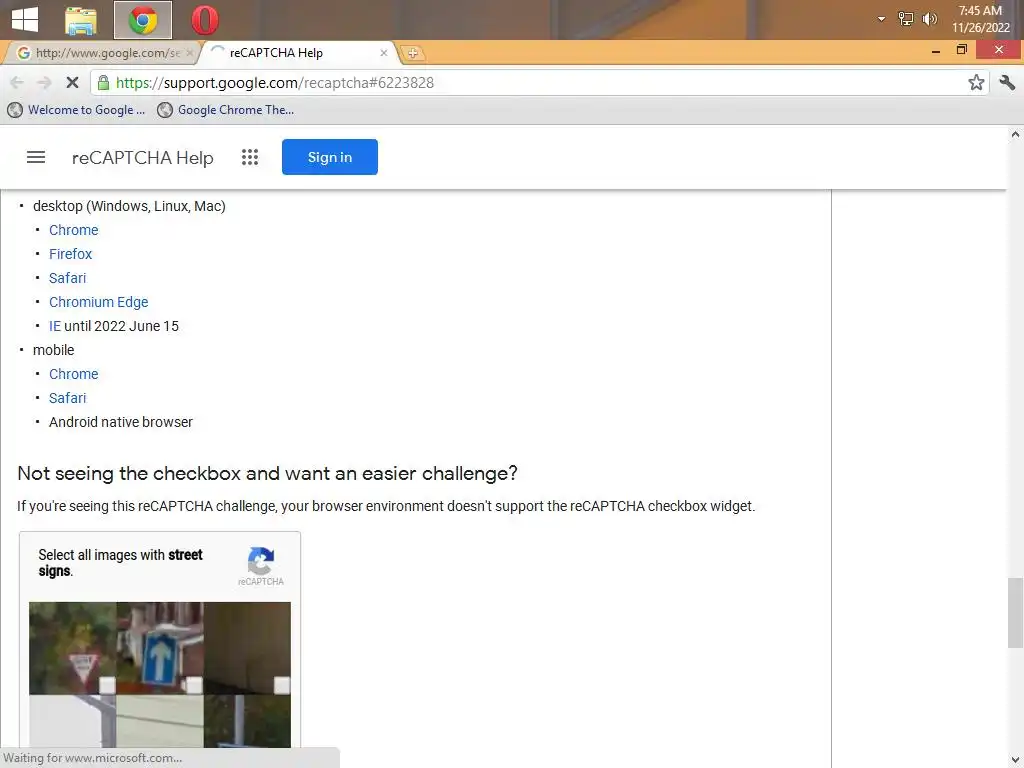Open the Welcome to Google bookmark

(76, 110)
